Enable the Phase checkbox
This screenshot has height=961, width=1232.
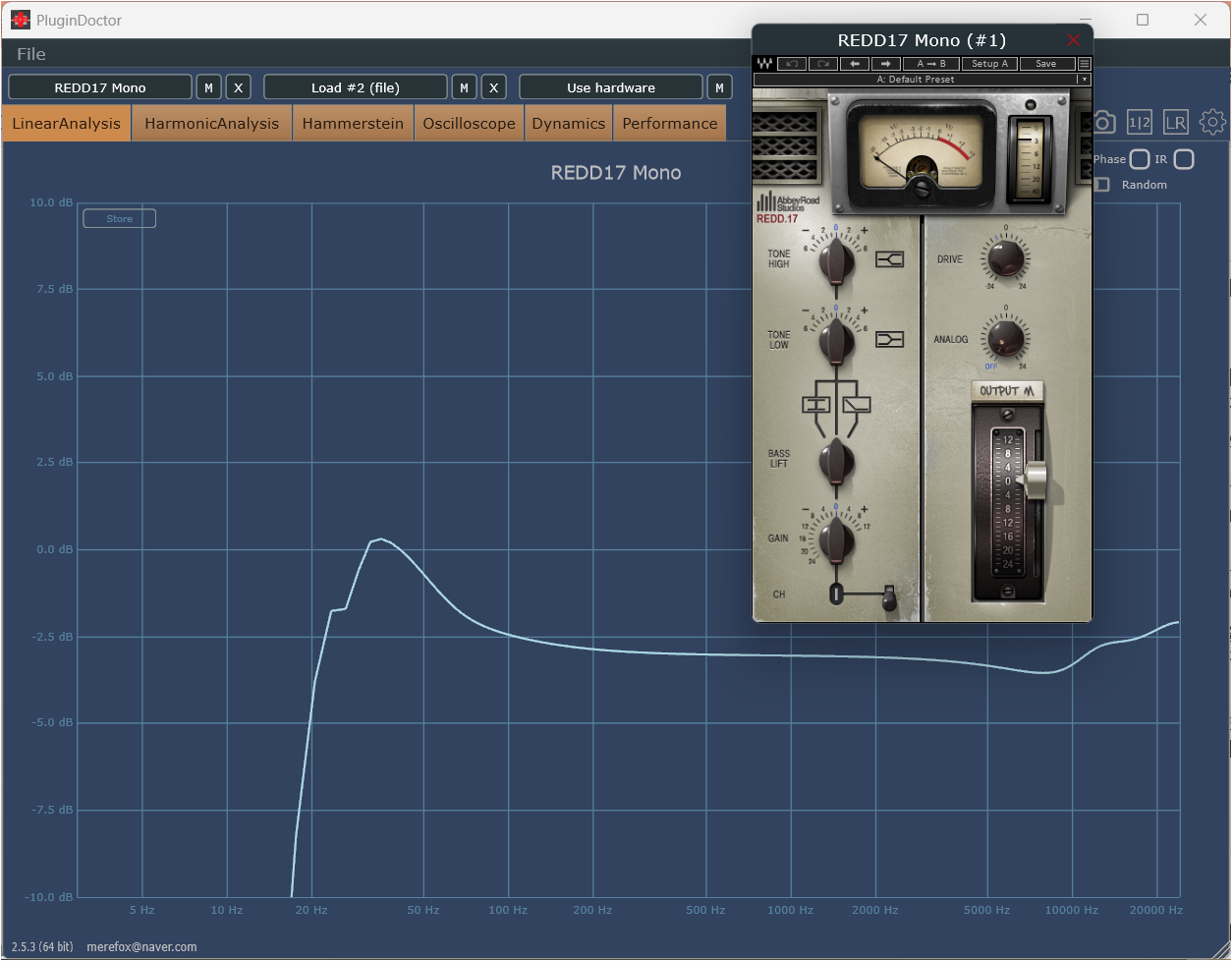pos(1140,159)
